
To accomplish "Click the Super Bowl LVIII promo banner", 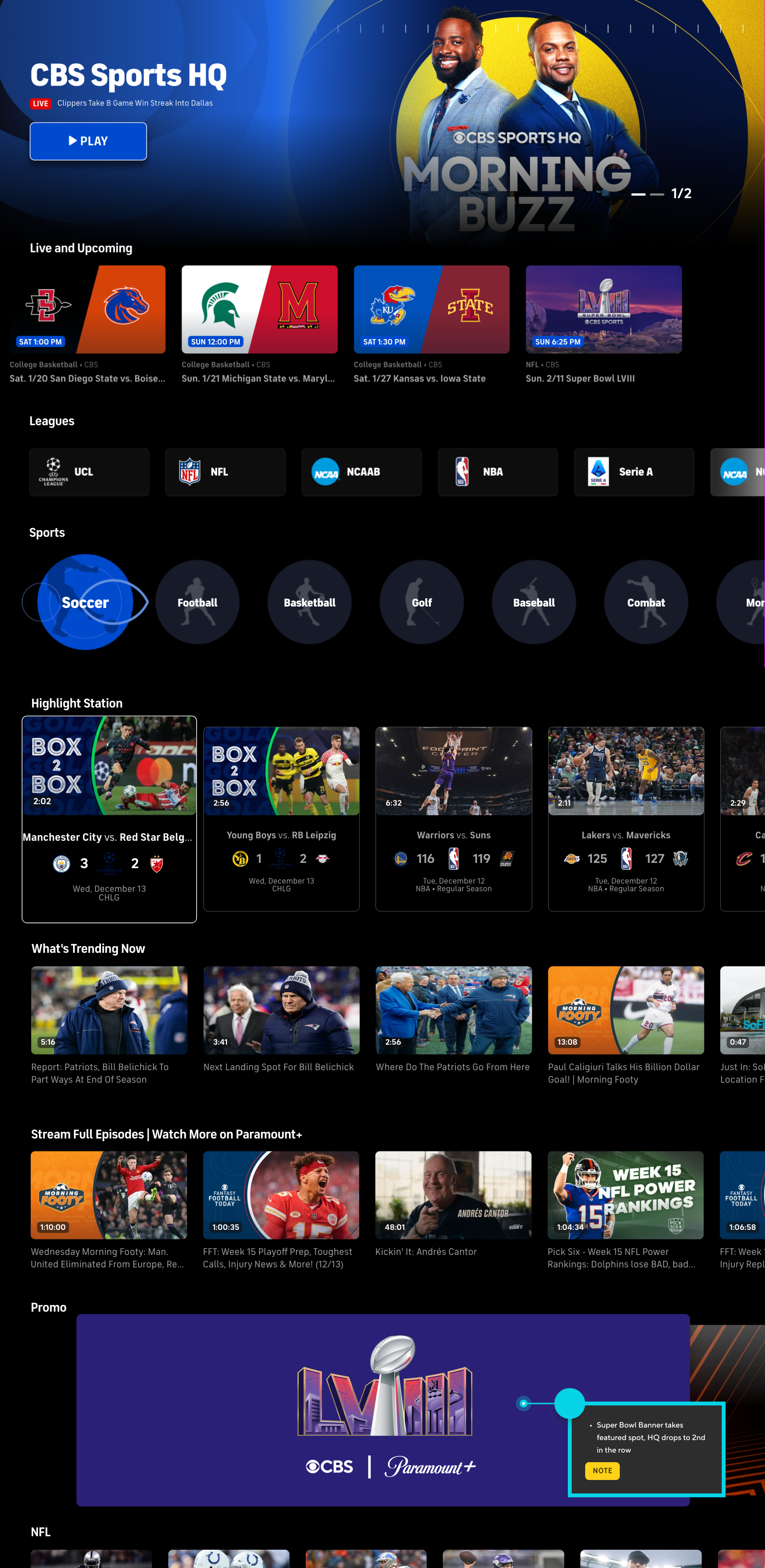I will (x=383, y=1410).
